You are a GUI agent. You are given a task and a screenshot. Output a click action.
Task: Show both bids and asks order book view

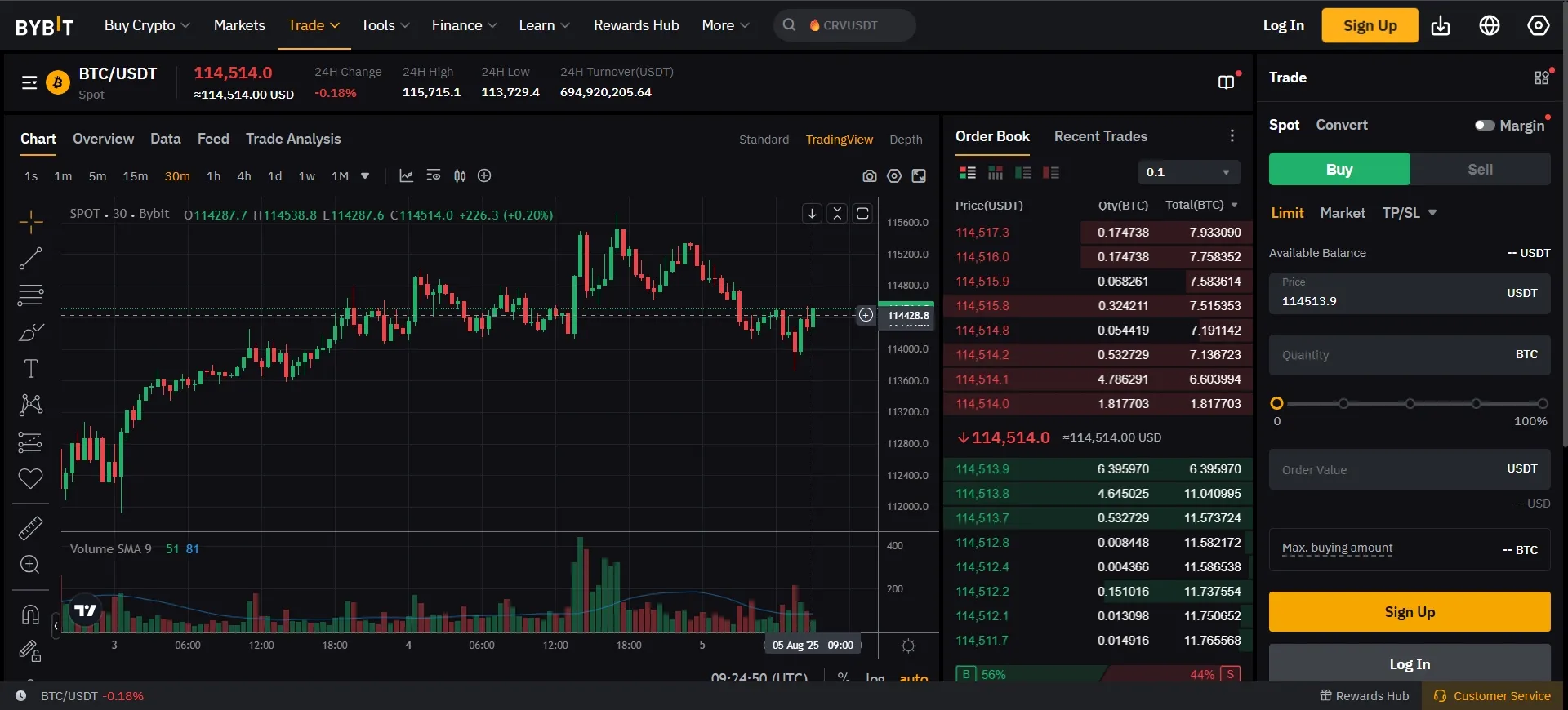point(968,172)
